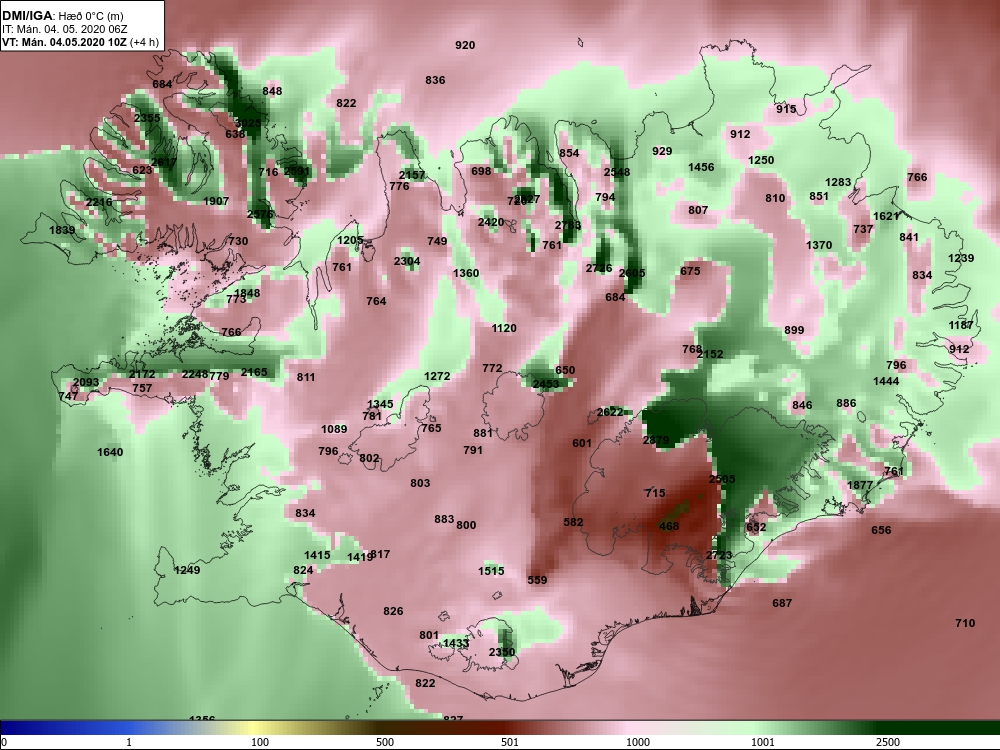Click the map value 1877

pyautogui.click(x=860, y=485)
